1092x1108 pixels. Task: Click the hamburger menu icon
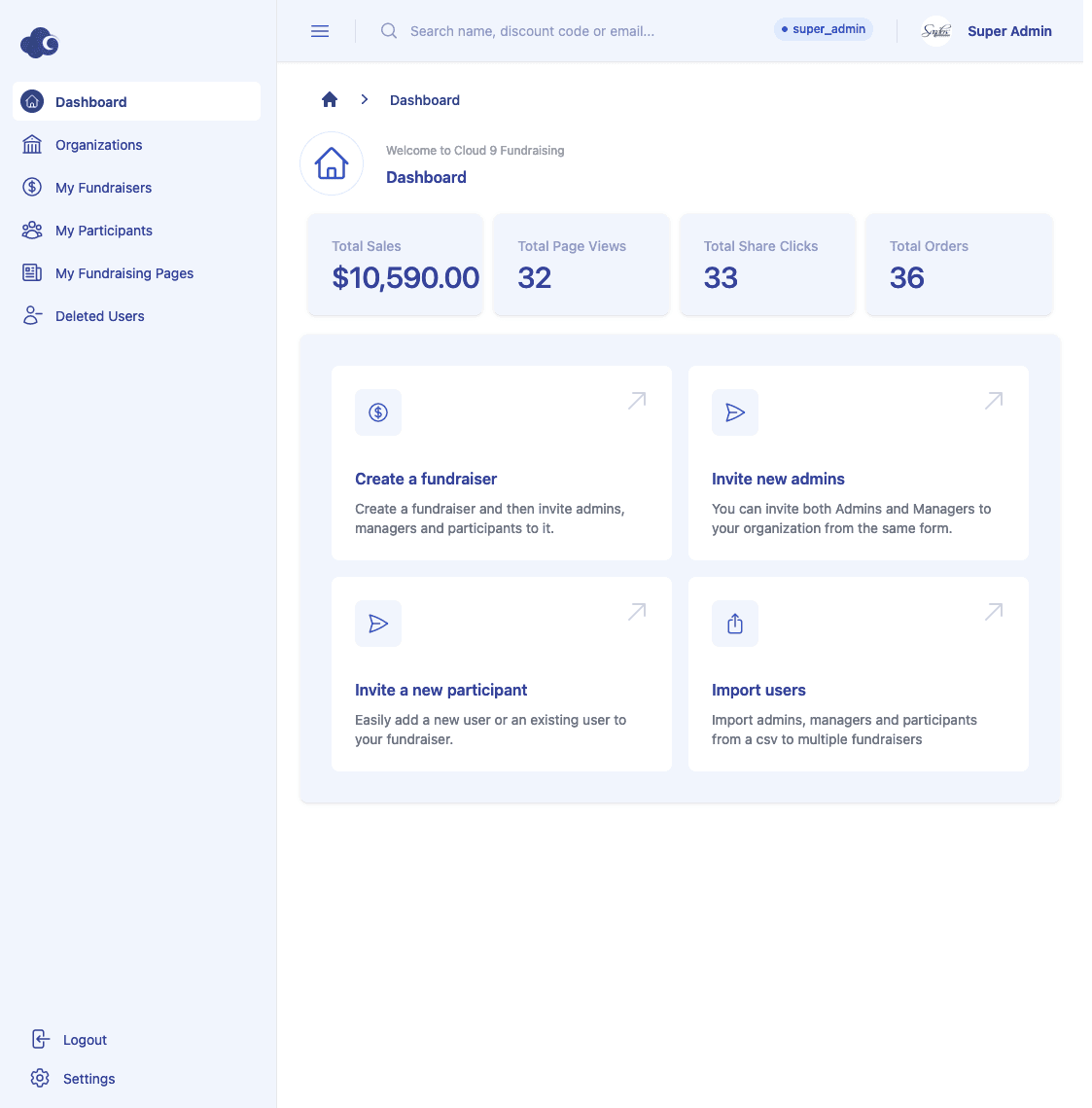coord(320,31)
